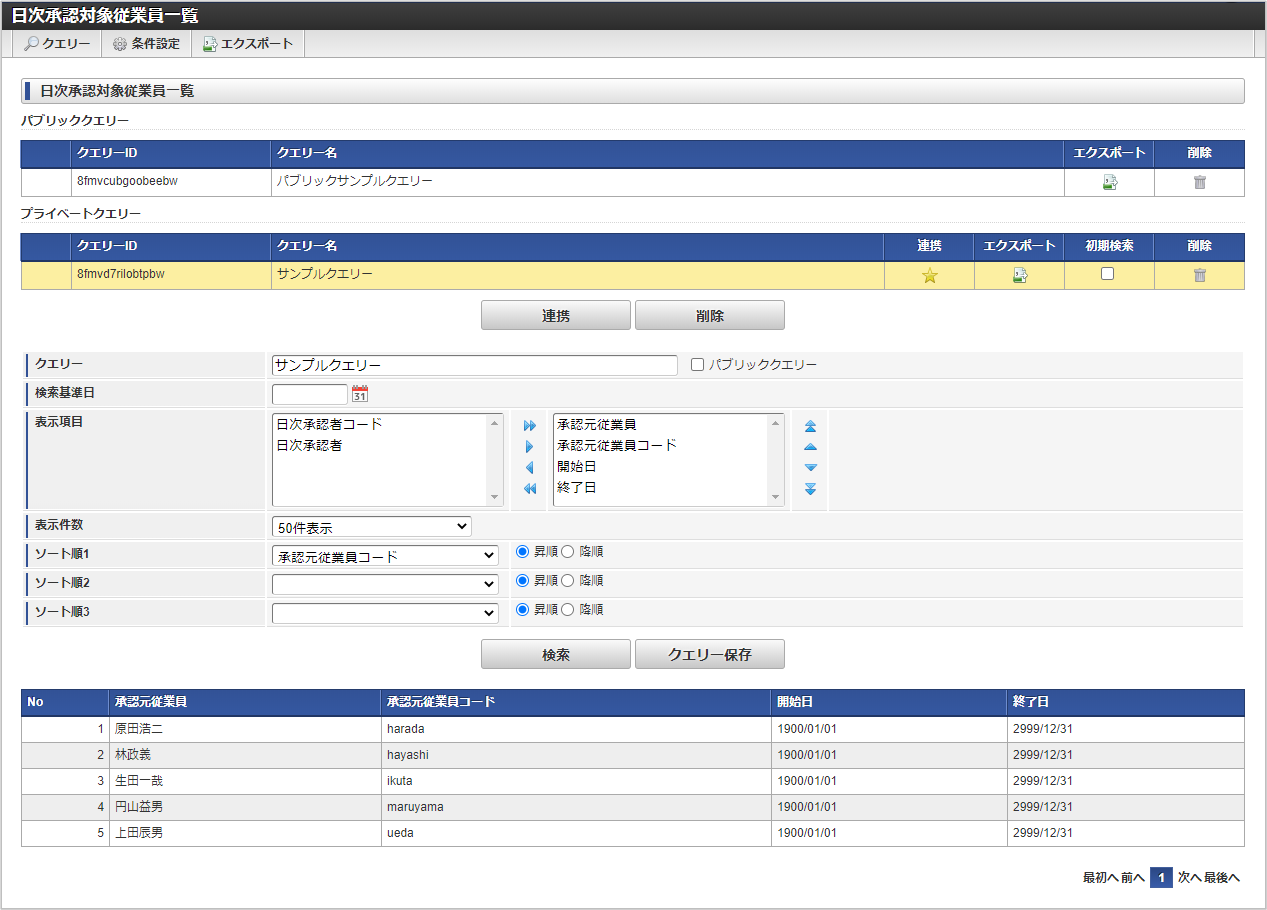Click the 開始日 column header
The image size is (1267, 910).
(x=889, y=702)
